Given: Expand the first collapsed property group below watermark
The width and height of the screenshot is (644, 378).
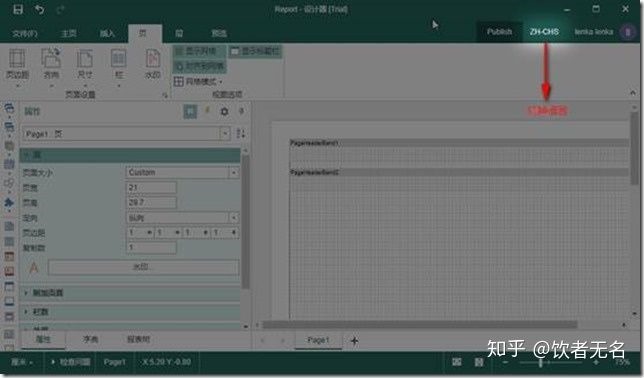Looking at the screenshot, I should coord(130,293).
